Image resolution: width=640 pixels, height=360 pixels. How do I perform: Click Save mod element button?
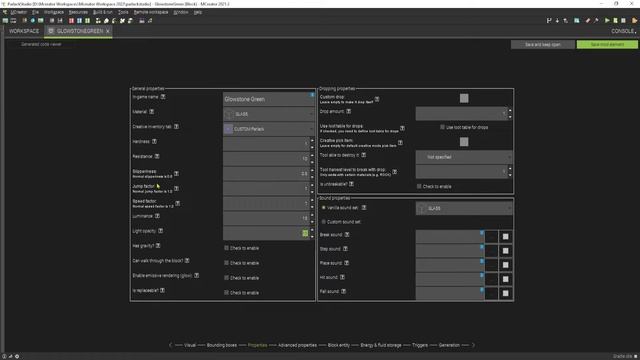pos(607,44)
